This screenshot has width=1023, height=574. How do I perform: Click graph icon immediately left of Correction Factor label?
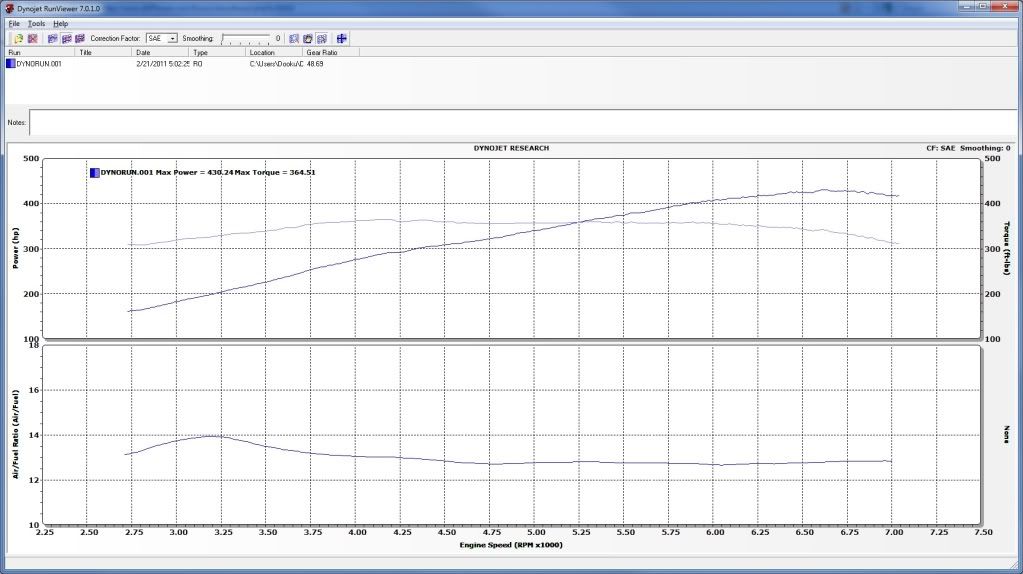click(x=79, y=38)
